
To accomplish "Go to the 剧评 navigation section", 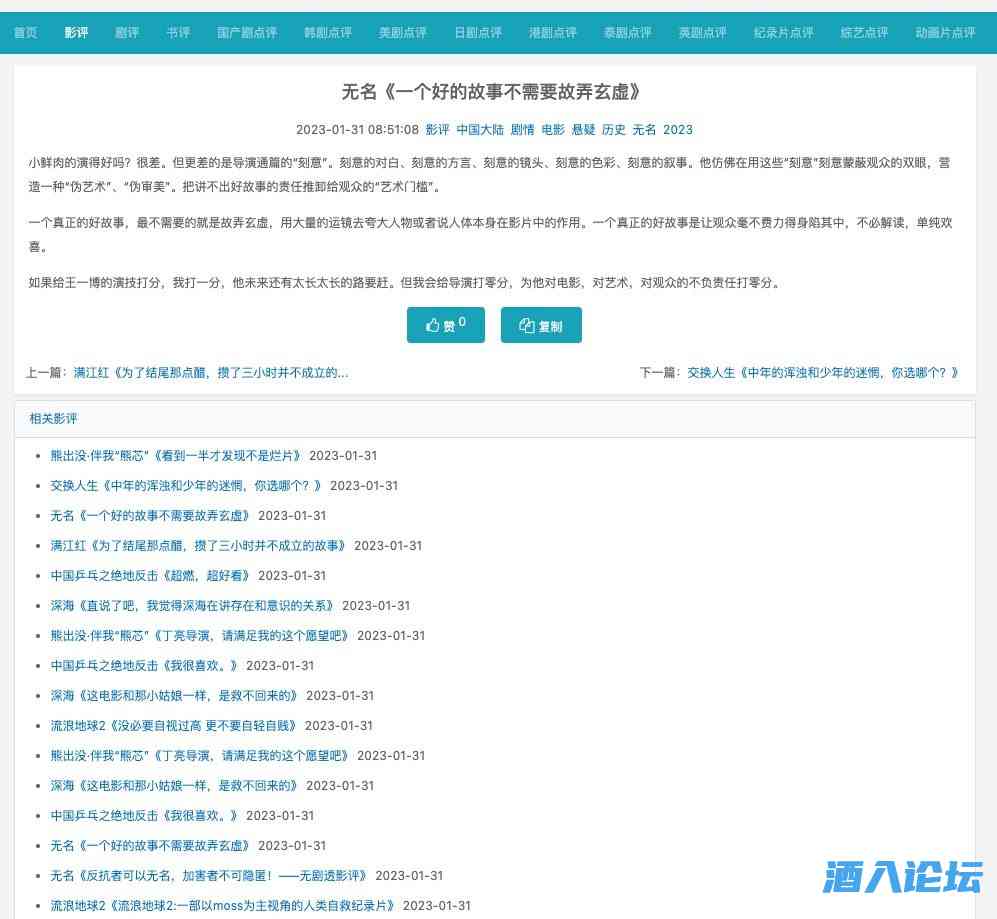I will pyautogui.click(x=127, y=32).
